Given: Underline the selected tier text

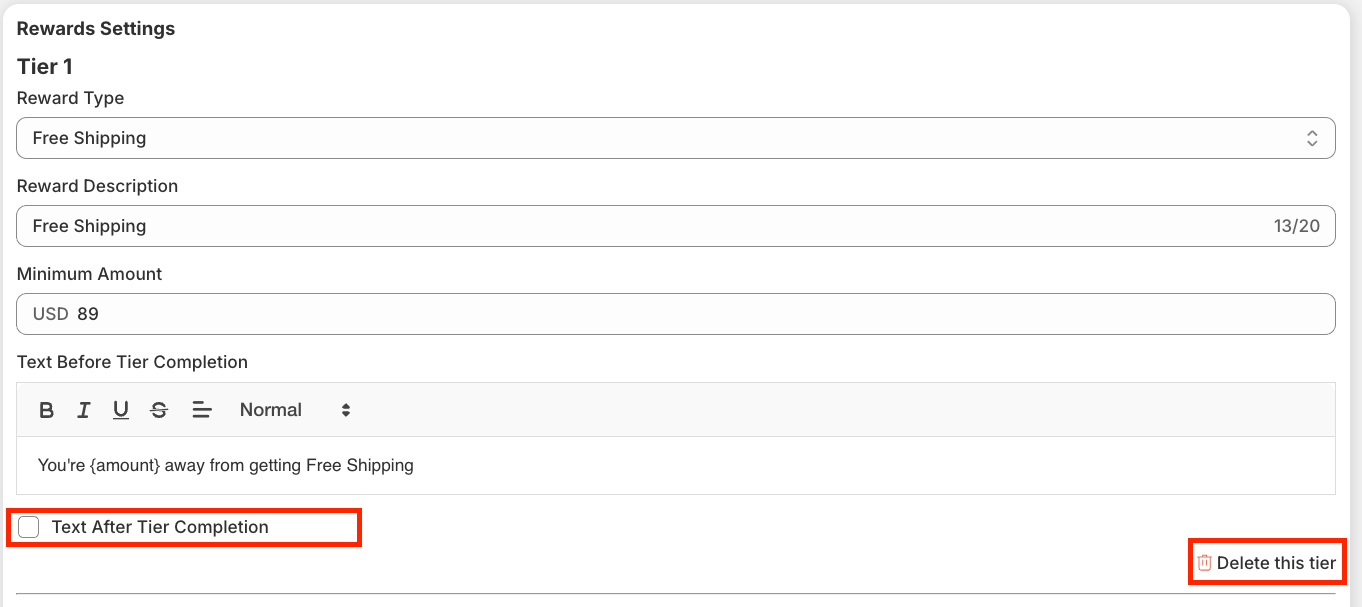Looking at the screenshot, I should (121, 410).
